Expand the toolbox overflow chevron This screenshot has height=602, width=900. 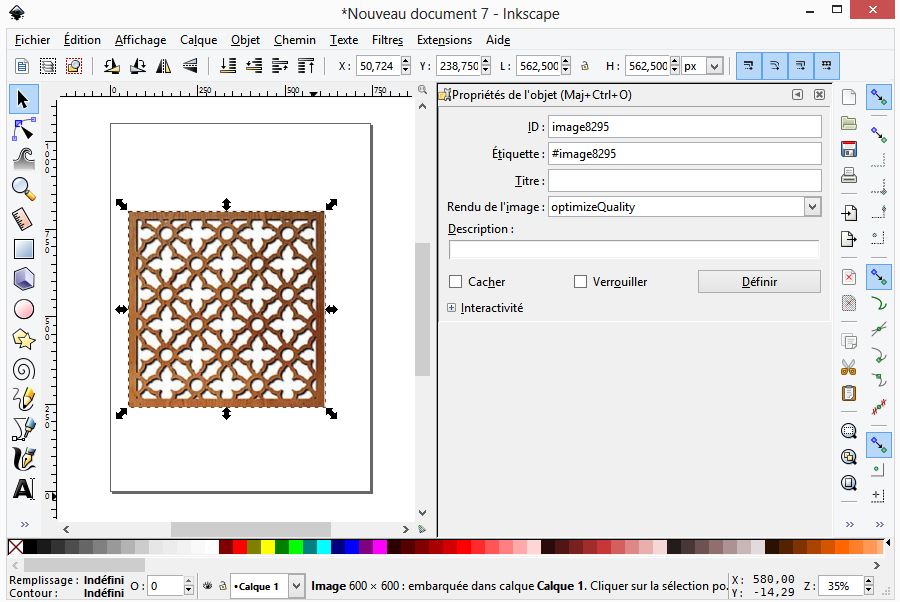(25, 524)
